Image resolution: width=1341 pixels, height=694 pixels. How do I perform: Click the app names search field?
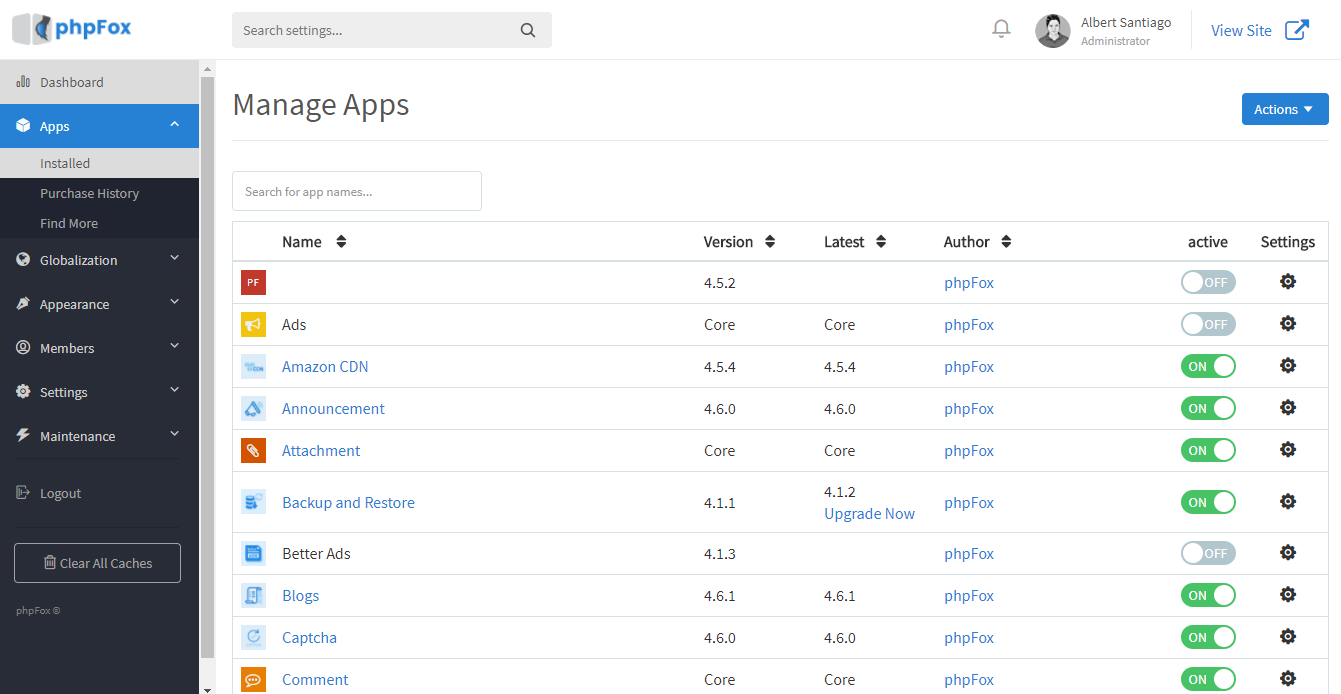click(x=356, y=190)
